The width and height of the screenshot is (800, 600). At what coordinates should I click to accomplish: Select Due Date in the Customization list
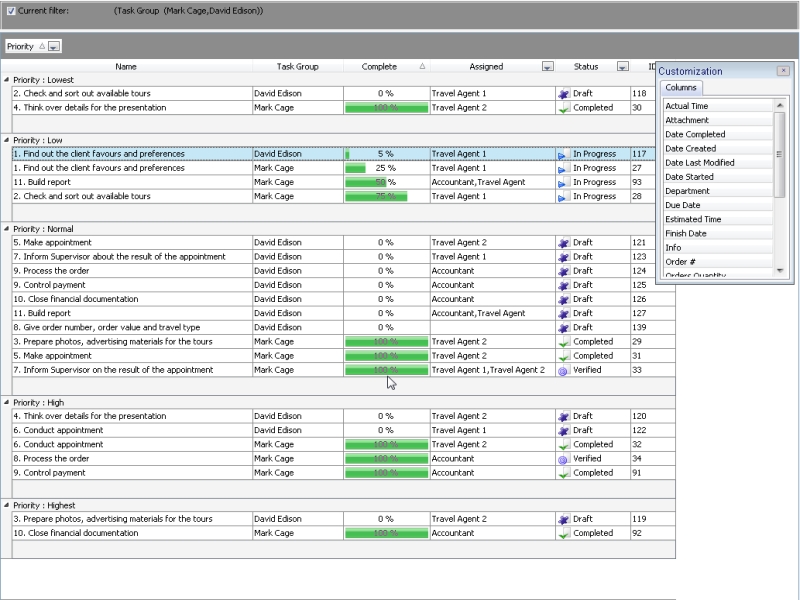pos(718,206)
